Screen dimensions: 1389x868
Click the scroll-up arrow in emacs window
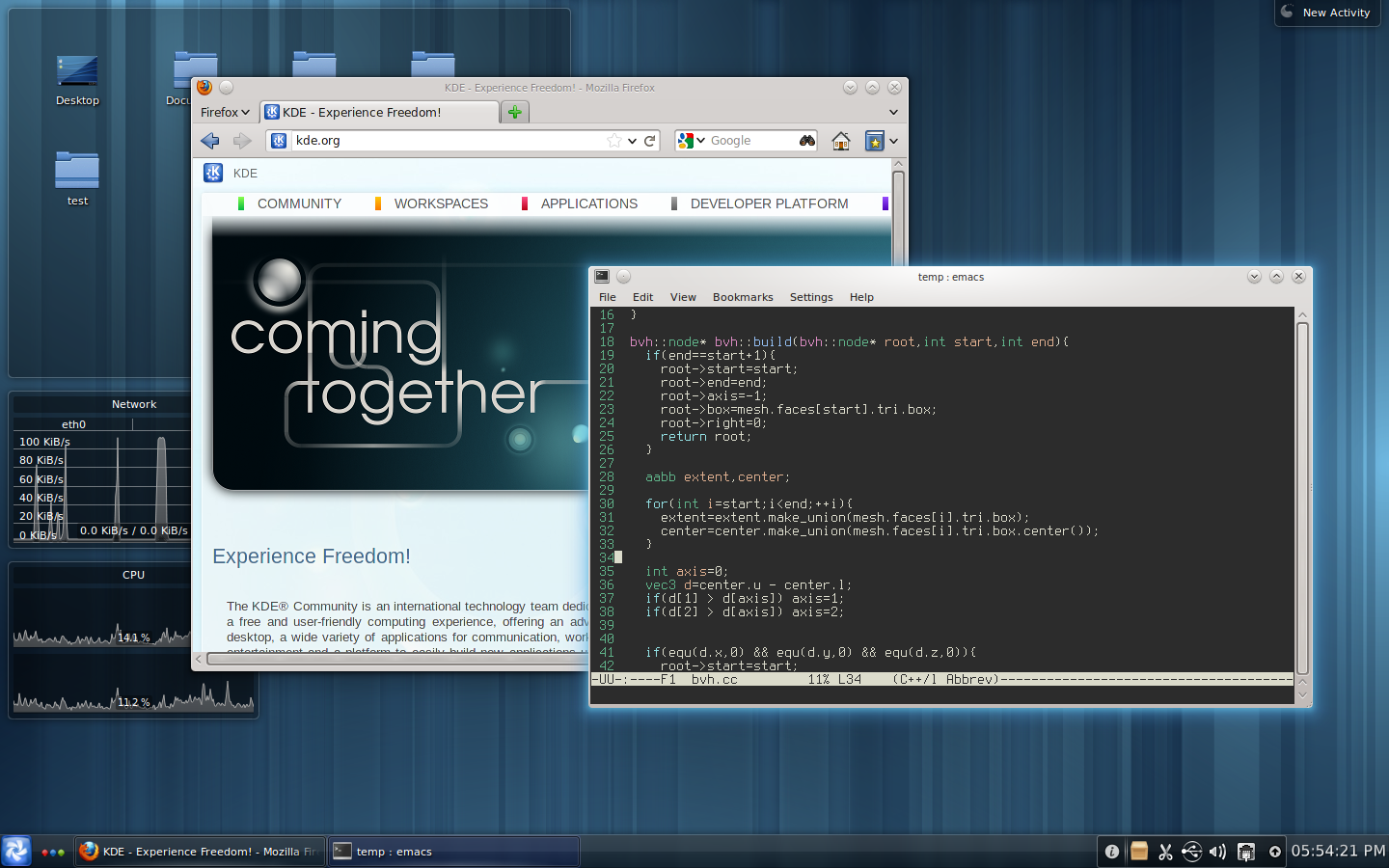pyautogui.click(x=1302, y=314)
